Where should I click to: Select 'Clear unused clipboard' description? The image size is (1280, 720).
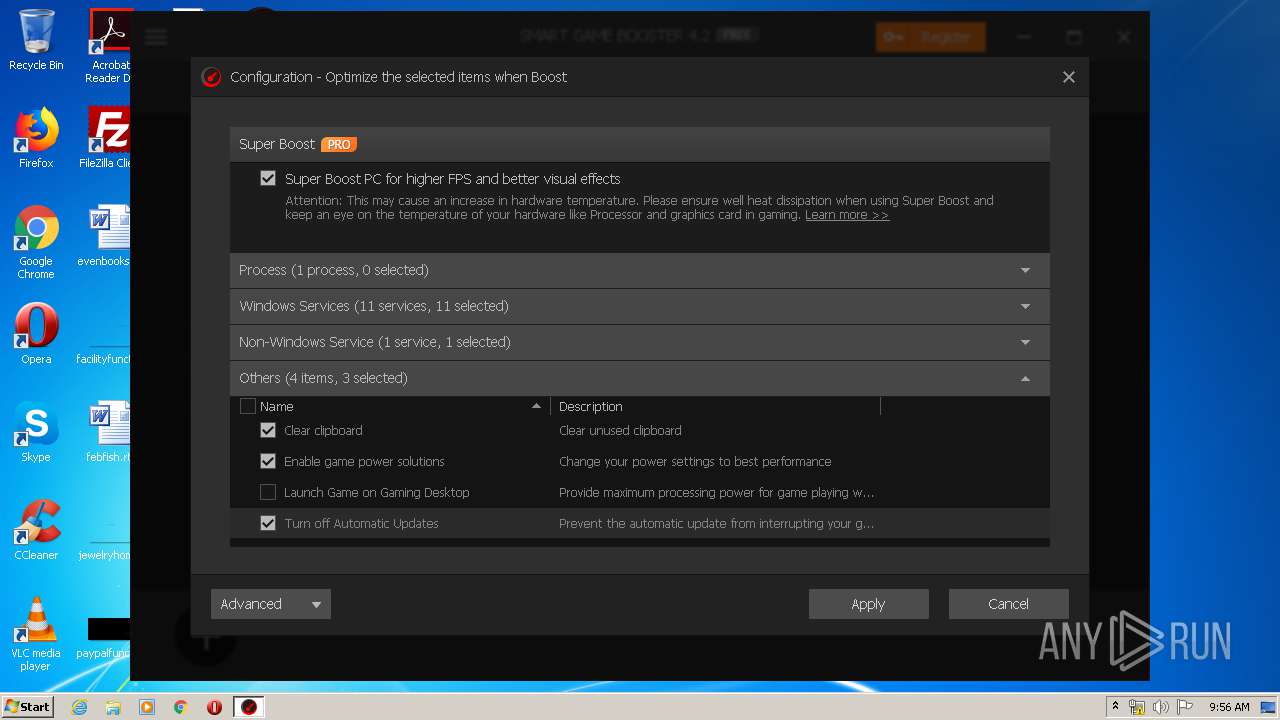620,431
